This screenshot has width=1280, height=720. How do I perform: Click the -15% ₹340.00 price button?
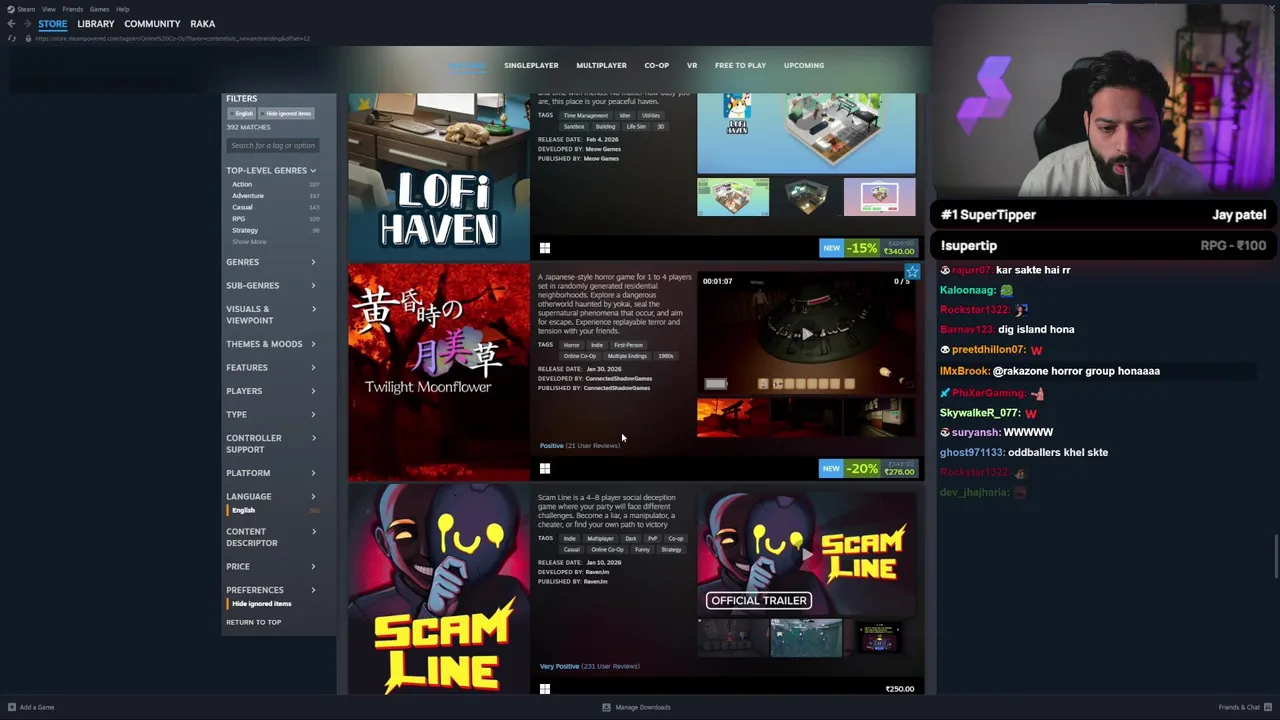pos(868,248)
